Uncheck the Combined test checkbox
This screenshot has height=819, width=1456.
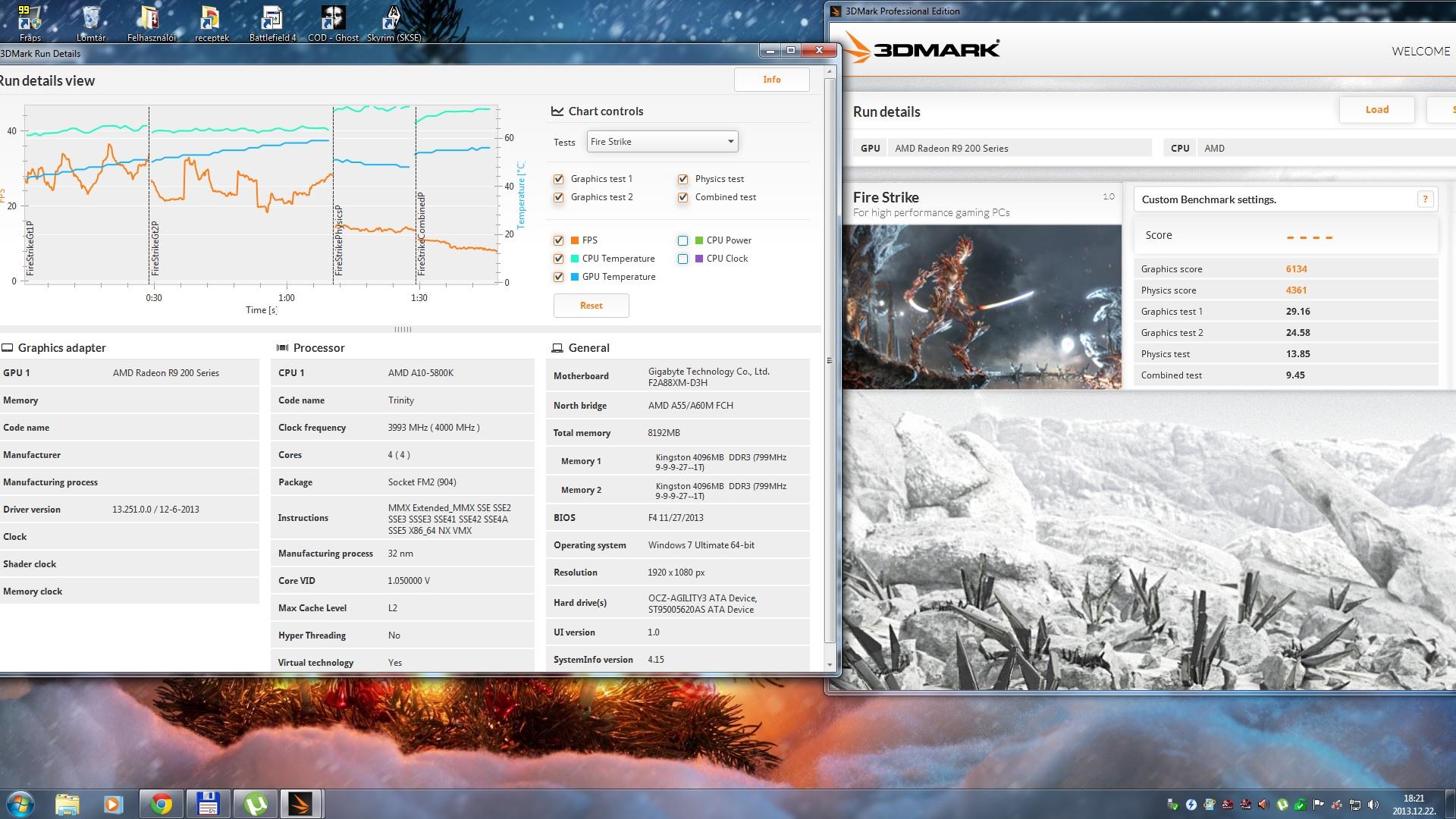point(682,197)
